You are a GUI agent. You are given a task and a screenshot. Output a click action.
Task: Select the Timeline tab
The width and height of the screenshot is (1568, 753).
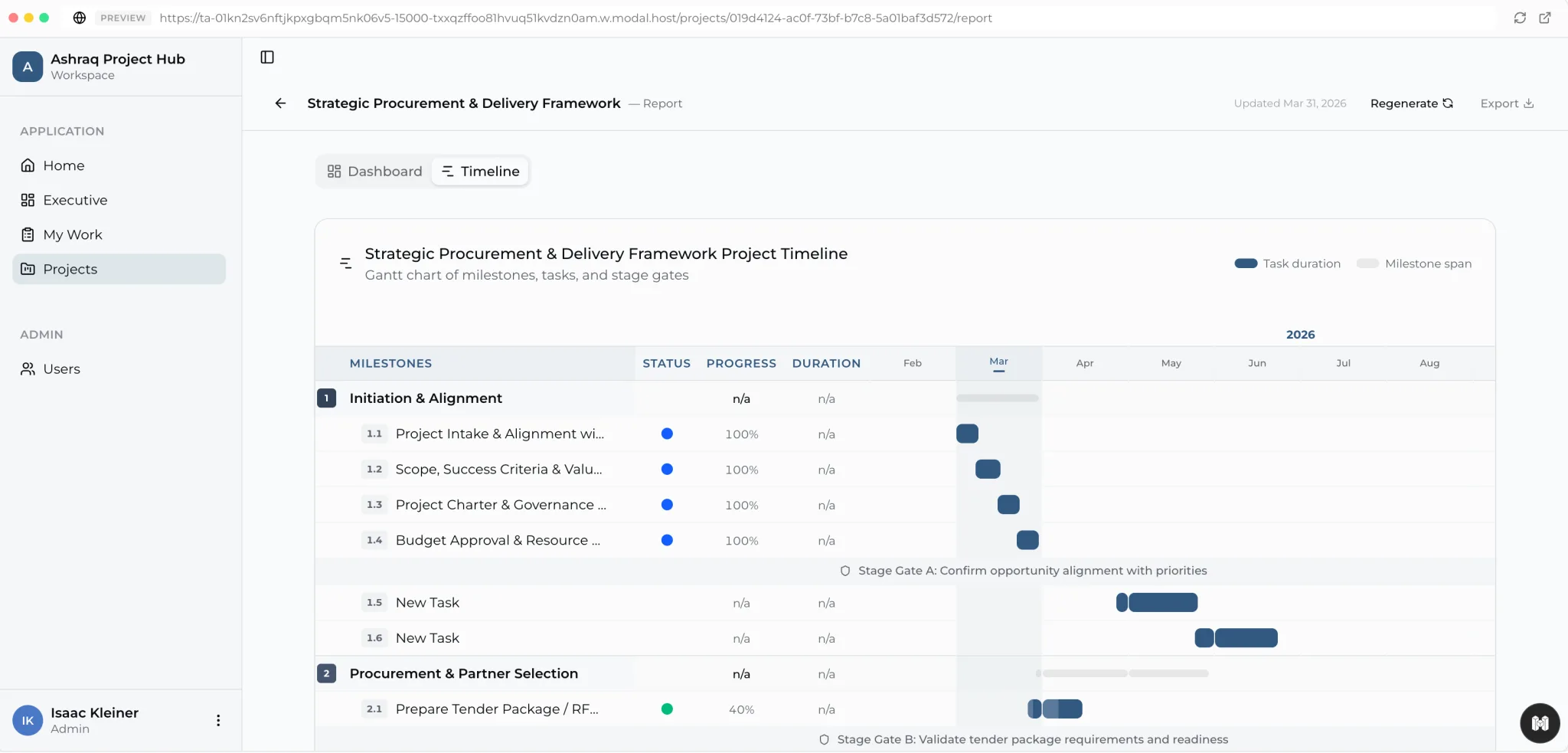pos(481,172)
